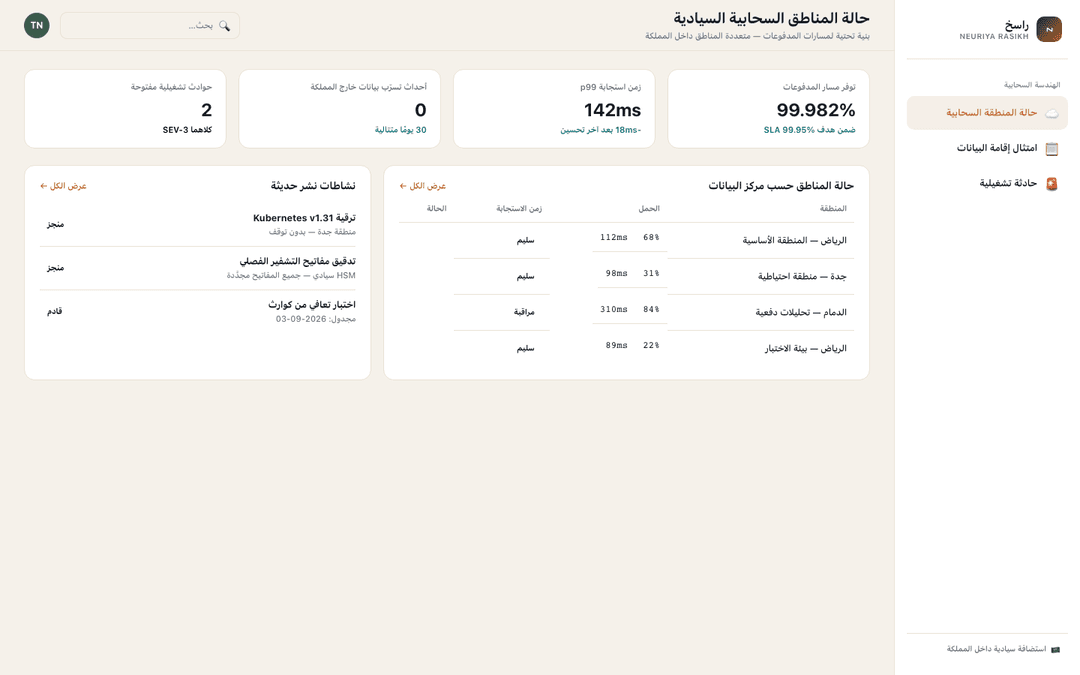This screenshot has width=1080, height=675.
Task: Open امتثال إقامة البيانات in the sidebar
Action: [x=987, y=148]
